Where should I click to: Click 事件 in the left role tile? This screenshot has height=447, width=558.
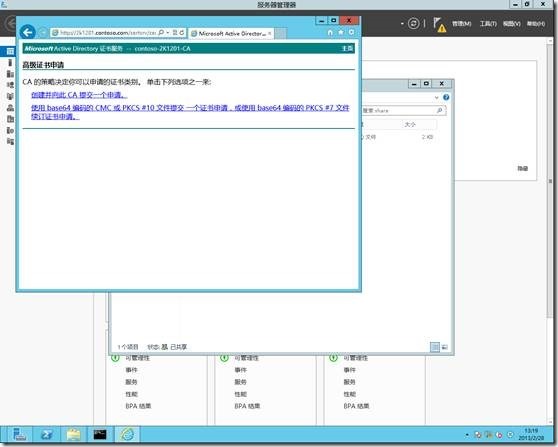[x=131, y=370]
